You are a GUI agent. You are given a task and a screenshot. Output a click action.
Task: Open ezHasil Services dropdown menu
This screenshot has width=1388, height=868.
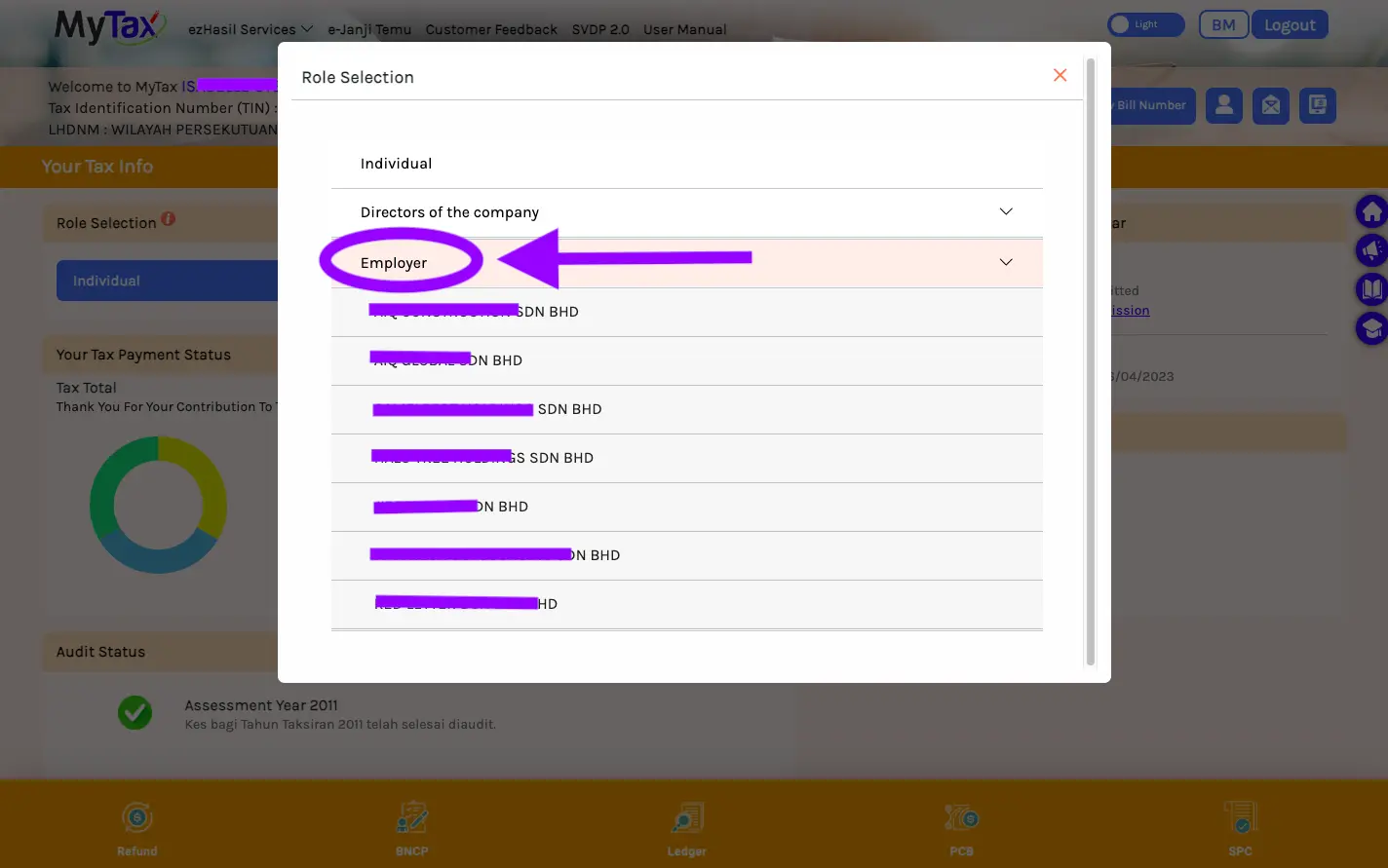click(x=251, y=29)
